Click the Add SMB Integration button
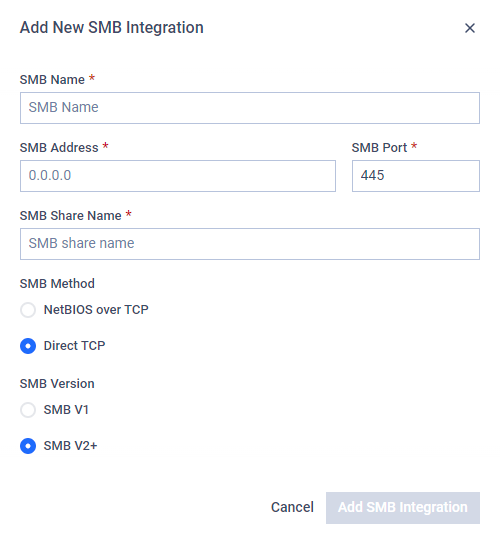This screenshot has height=540, width=500. (x=403, y=508)
